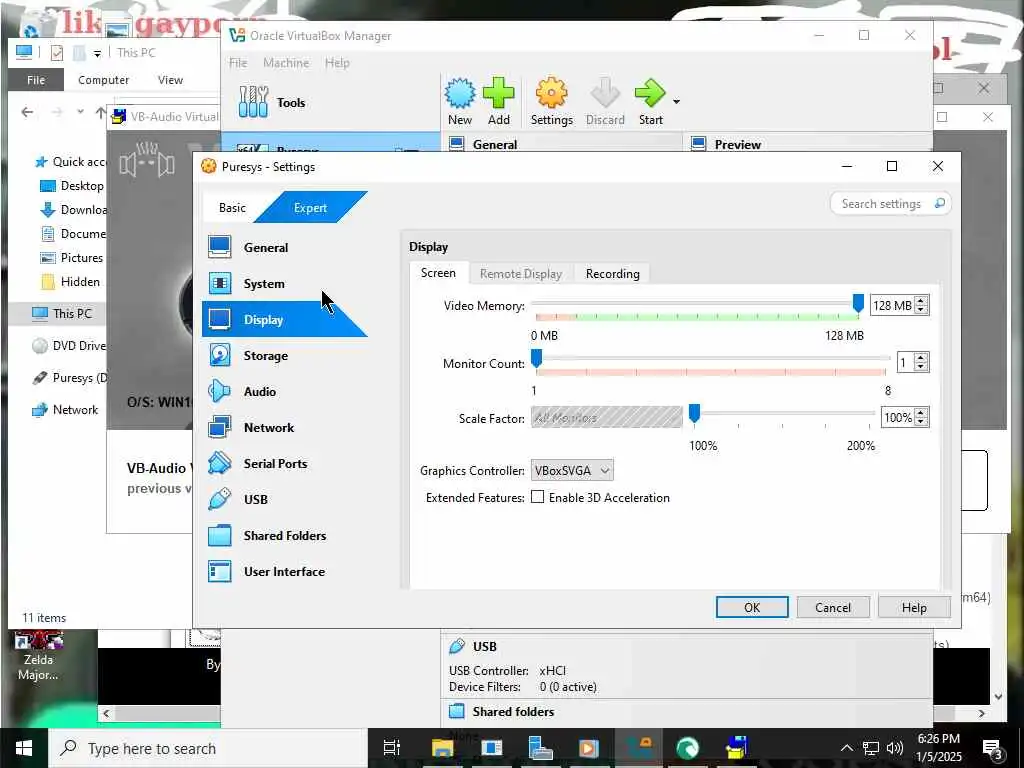Click the search magnifier in Search settings
Image resolution: width=1024 pixels, height=768 pixels.
939,204
